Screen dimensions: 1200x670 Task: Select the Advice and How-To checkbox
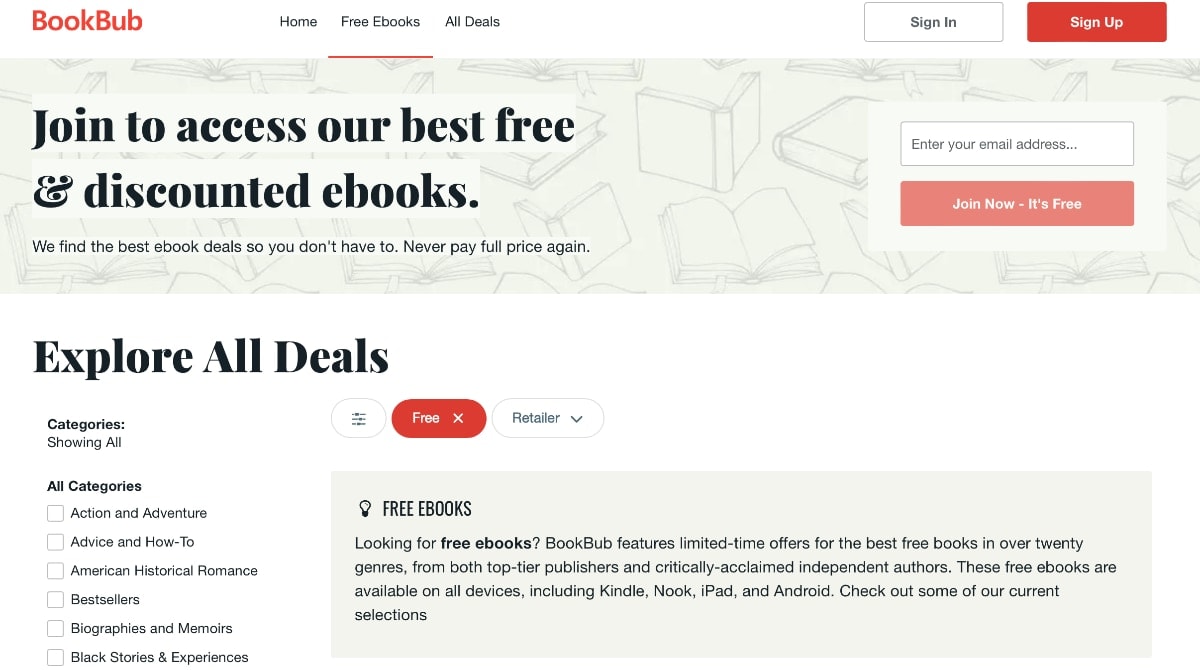[x=55, y=541]
